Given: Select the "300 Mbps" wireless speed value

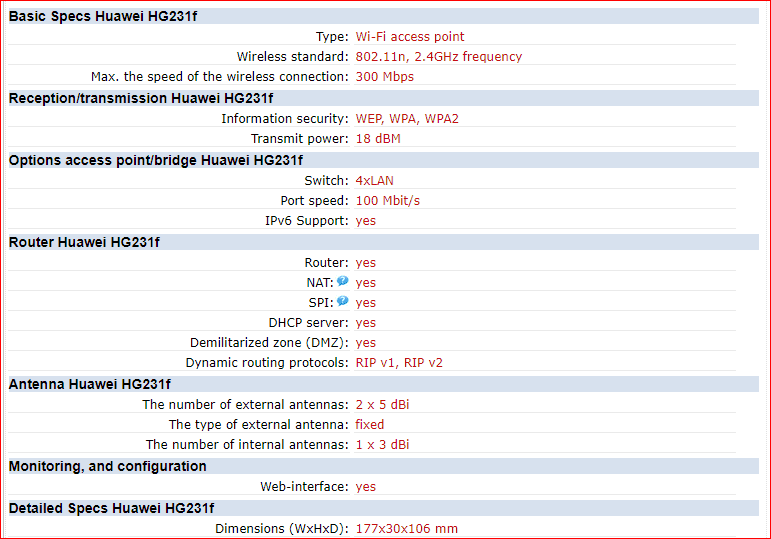Looking at the screenshot, I should pos(385,76).
